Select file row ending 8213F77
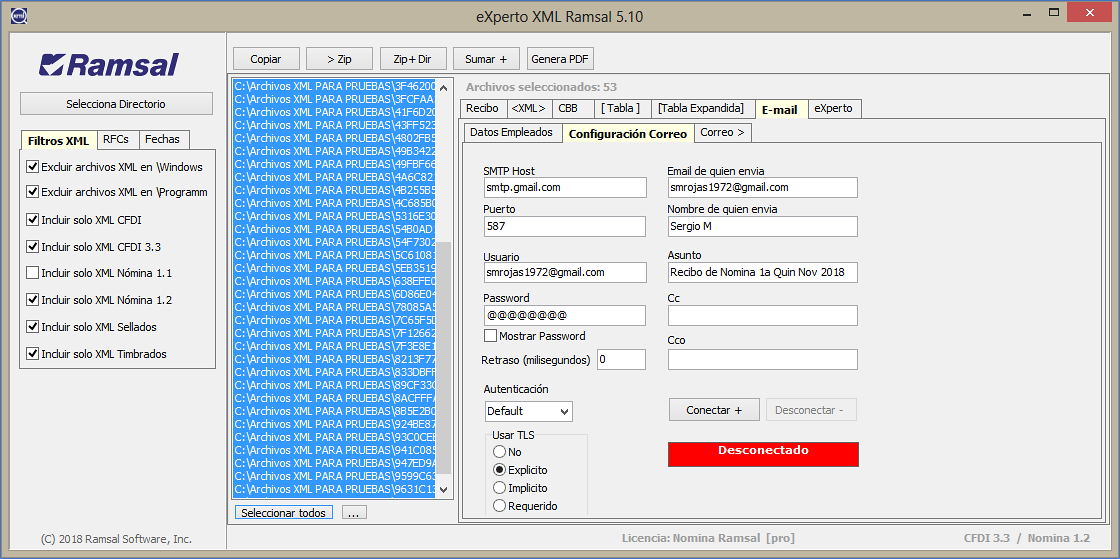The height and width of the screenshot is (559, 1120). 334,359
